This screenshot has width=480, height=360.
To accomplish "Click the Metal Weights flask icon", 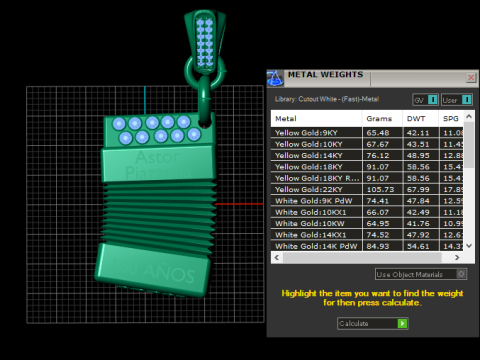I will point(275,79).
